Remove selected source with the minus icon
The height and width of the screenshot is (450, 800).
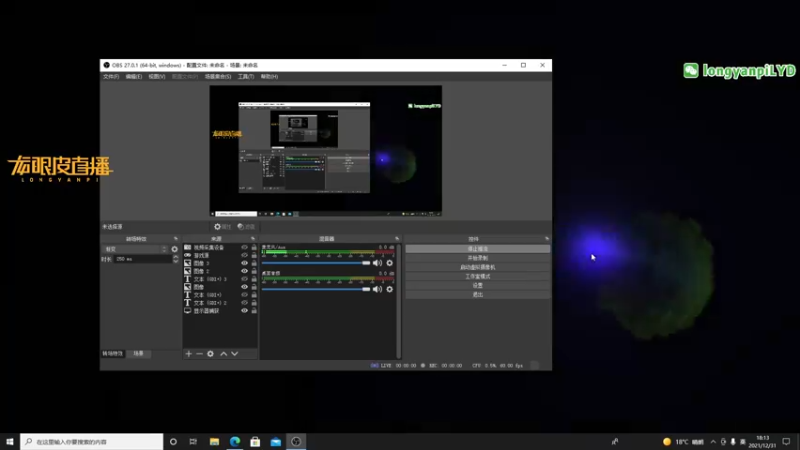(199, 354)
